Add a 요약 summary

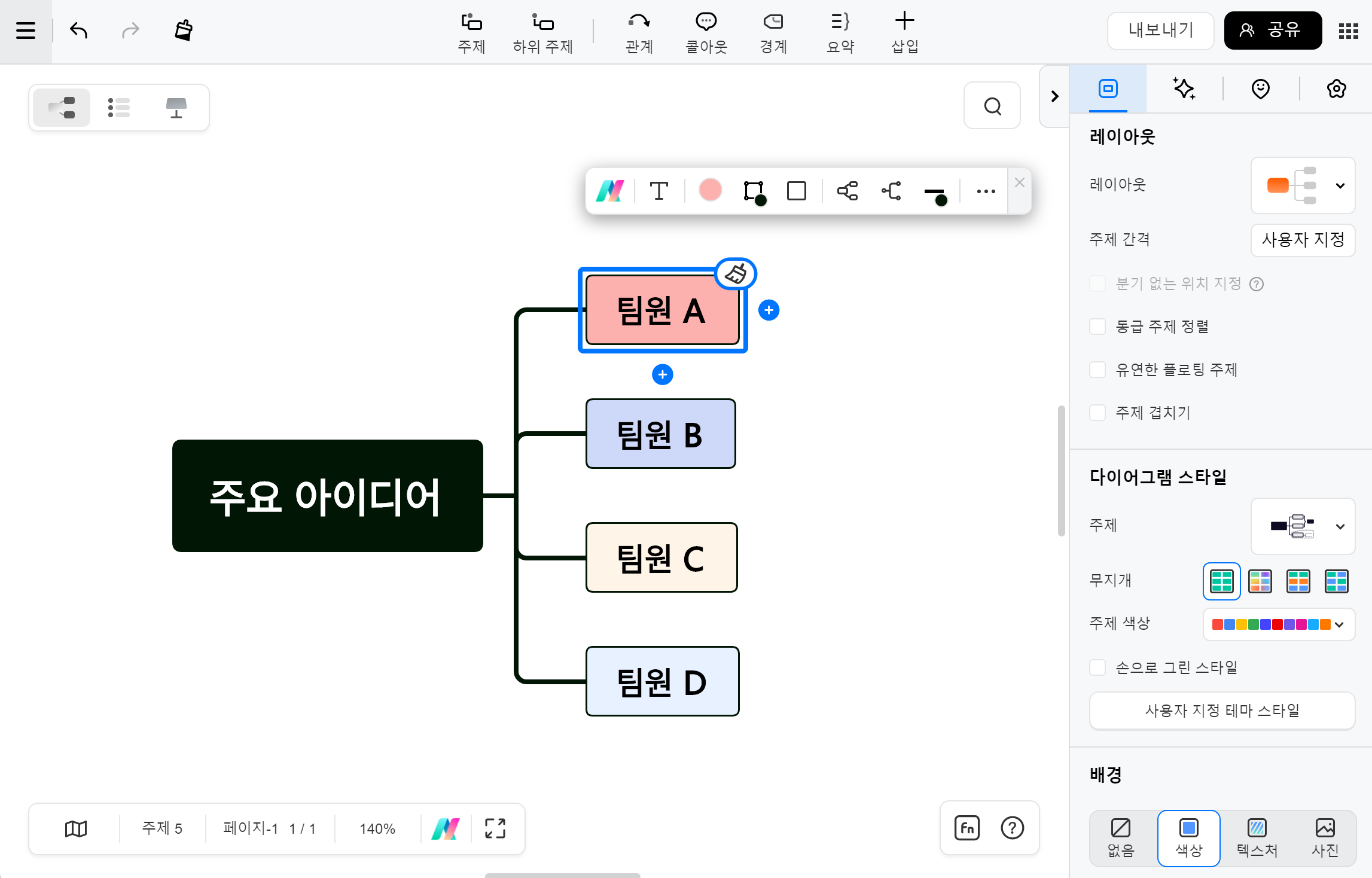click(840, 33)
